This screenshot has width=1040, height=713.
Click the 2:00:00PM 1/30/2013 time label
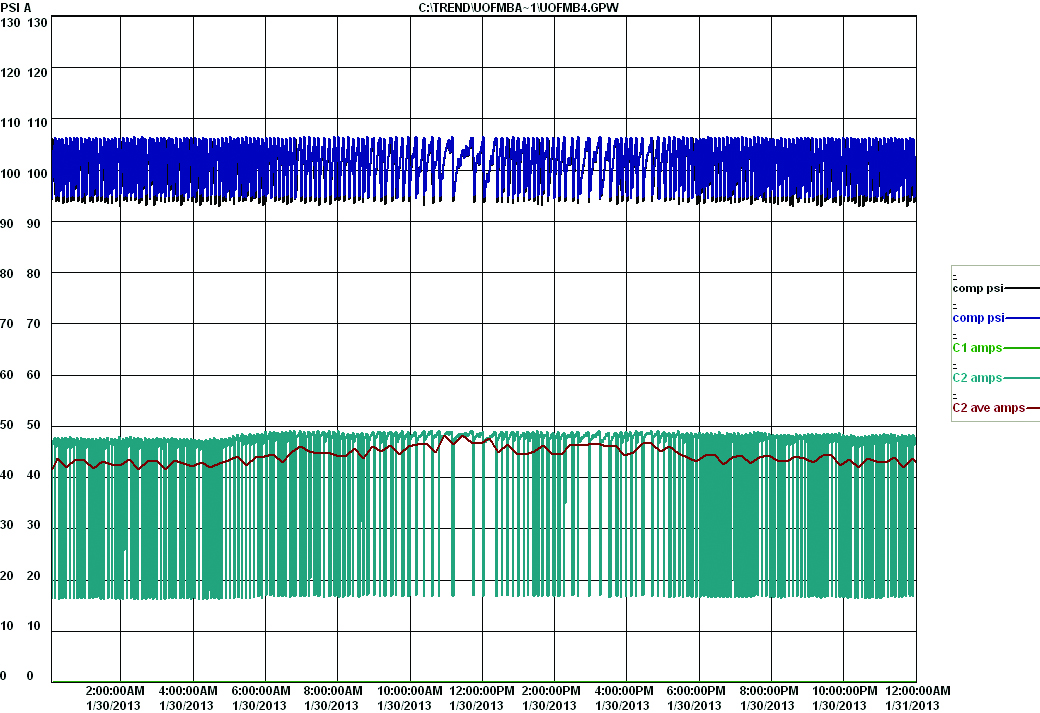point(551,698)
